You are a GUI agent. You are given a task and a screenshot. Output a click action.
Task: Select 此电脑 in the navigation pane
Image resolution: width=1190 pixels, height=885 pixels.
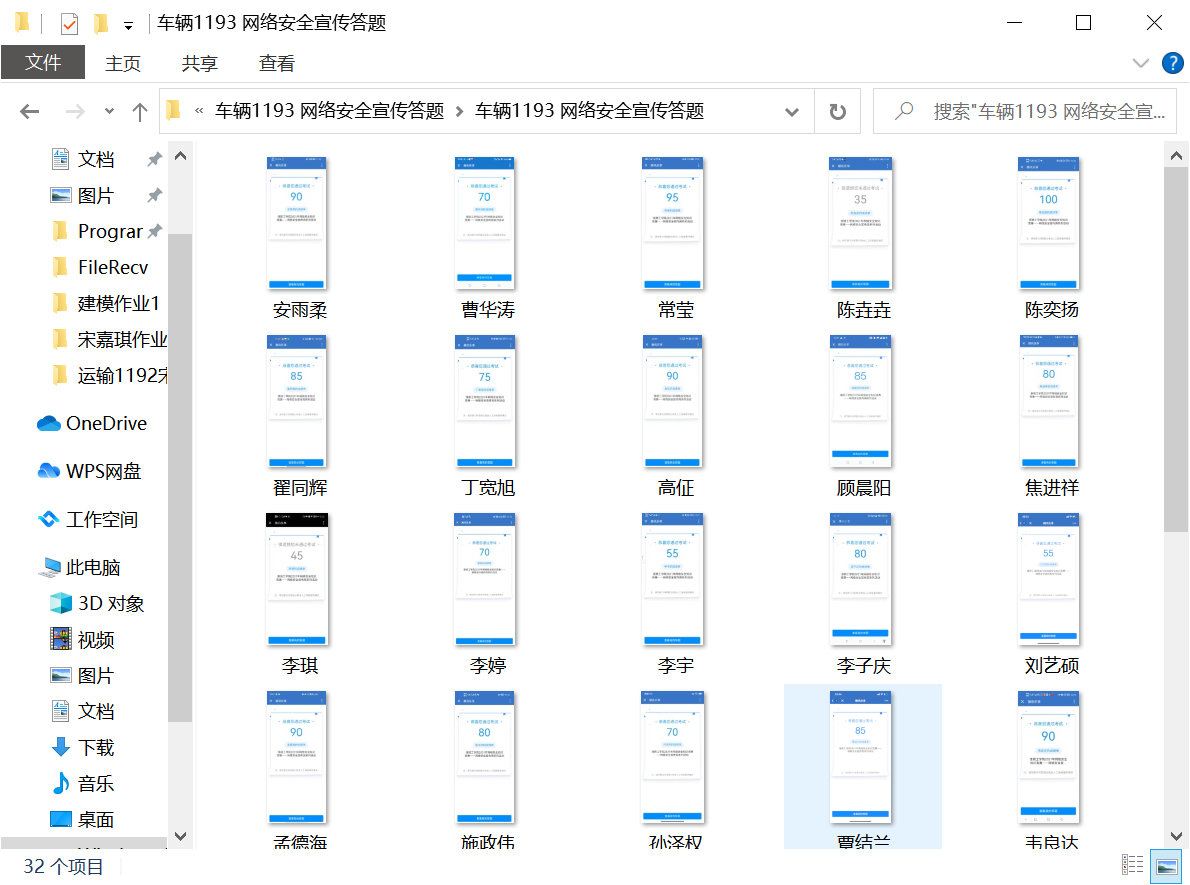(x=92, y=567)
